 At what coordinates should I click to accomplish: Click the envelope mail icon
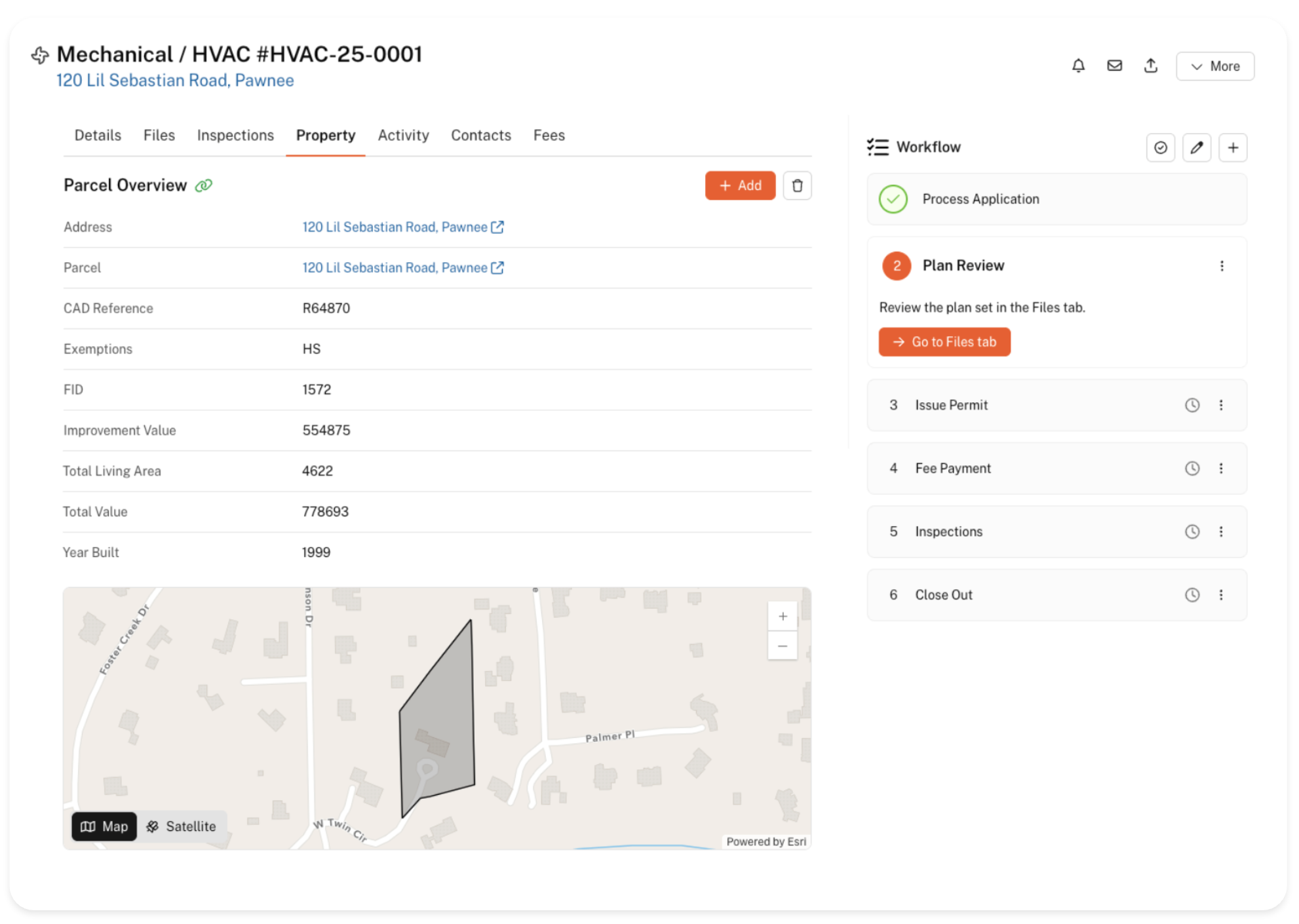[1114, 66]
